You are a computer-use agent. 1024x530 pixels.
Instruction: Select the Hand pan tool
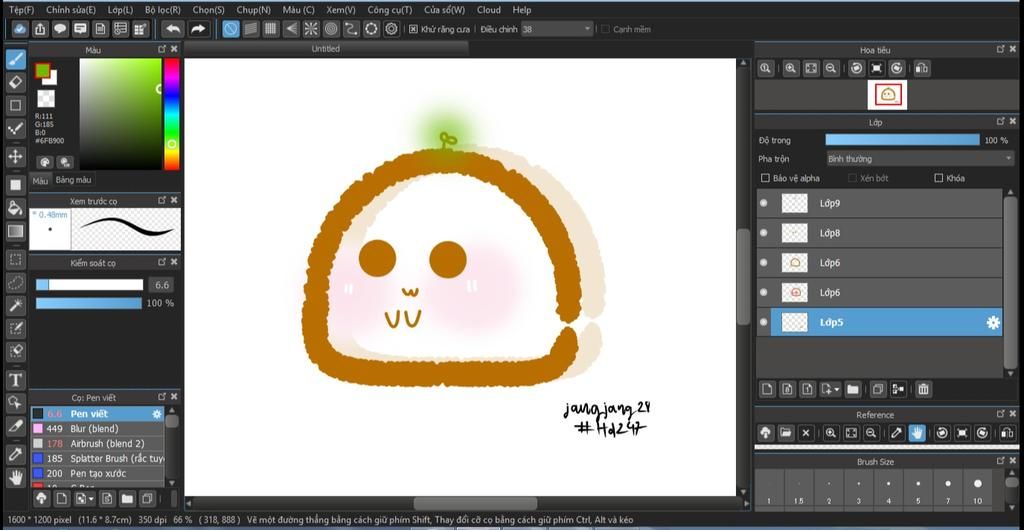point(16,478)
